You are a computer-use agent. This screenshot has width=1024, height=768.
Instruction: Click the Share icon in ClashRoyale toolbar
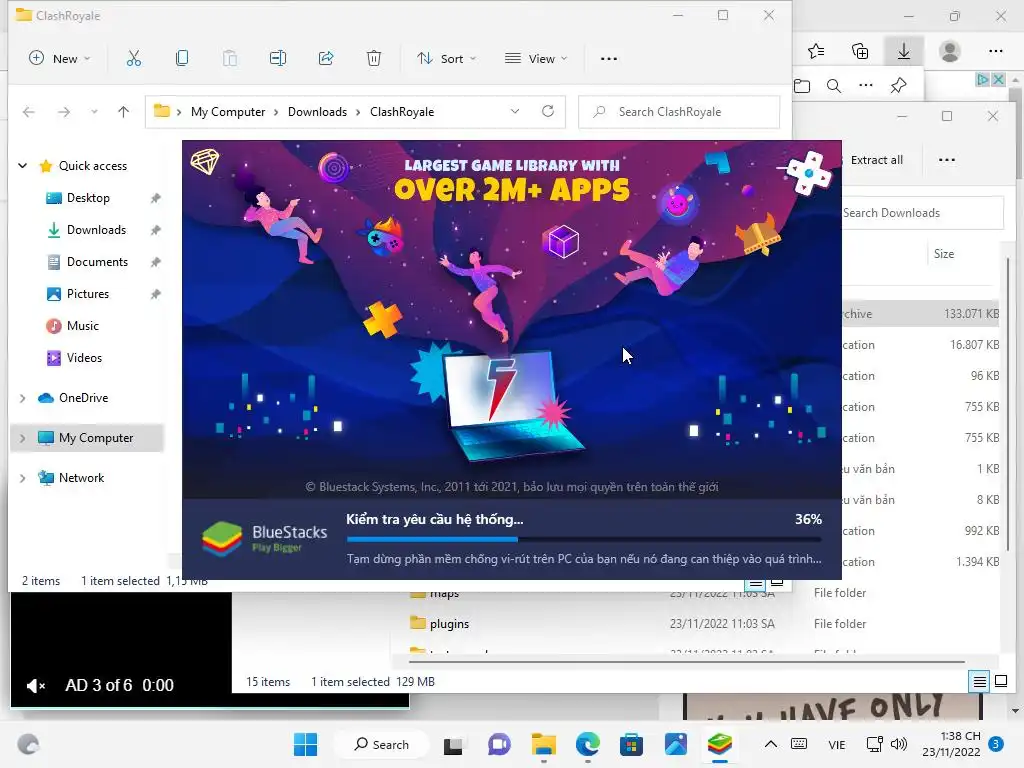[326, 59]
